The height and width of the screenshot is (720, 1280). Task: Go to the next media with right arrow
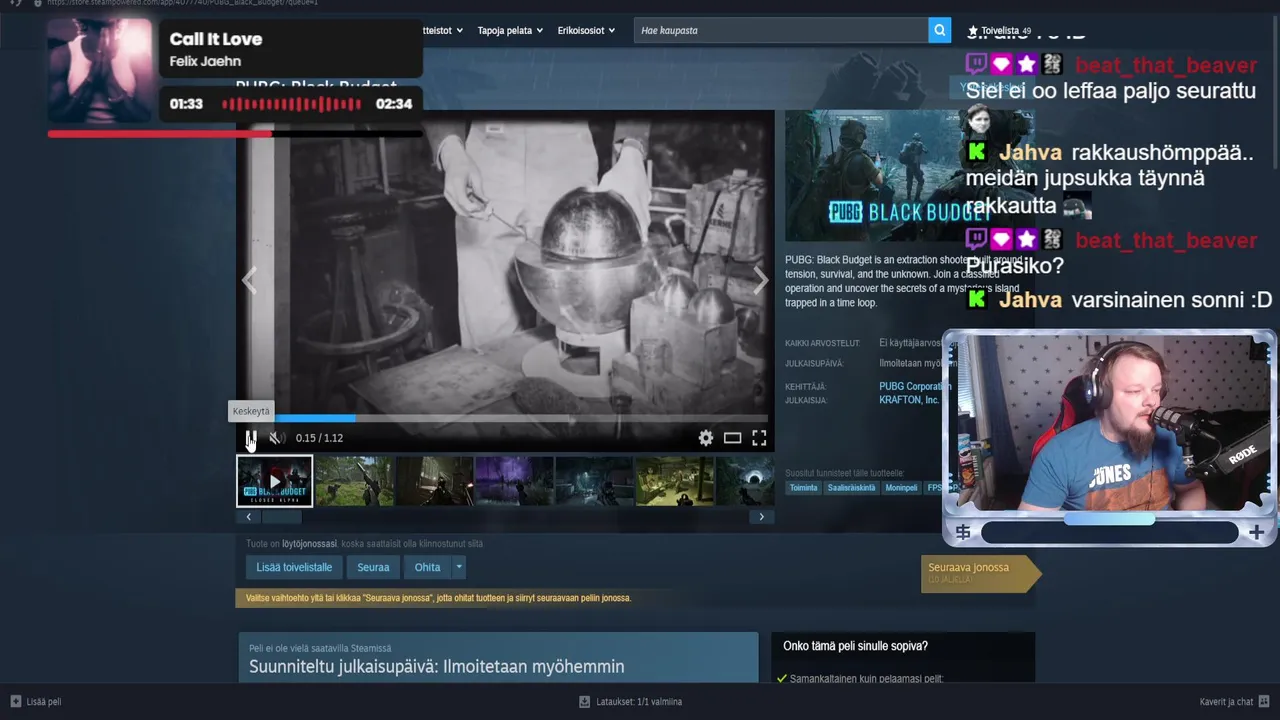click(x=761, y=281)
